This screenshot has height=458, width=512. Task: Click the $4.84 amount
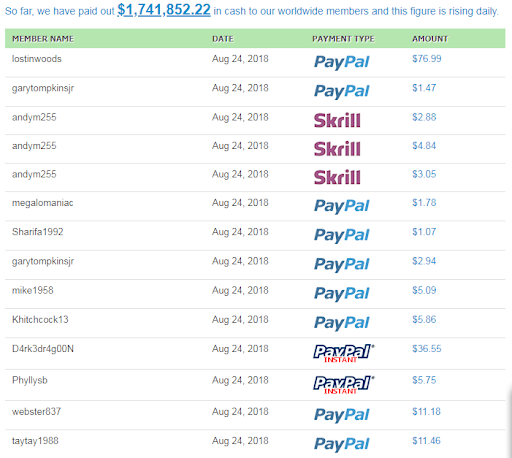[424, 146]
